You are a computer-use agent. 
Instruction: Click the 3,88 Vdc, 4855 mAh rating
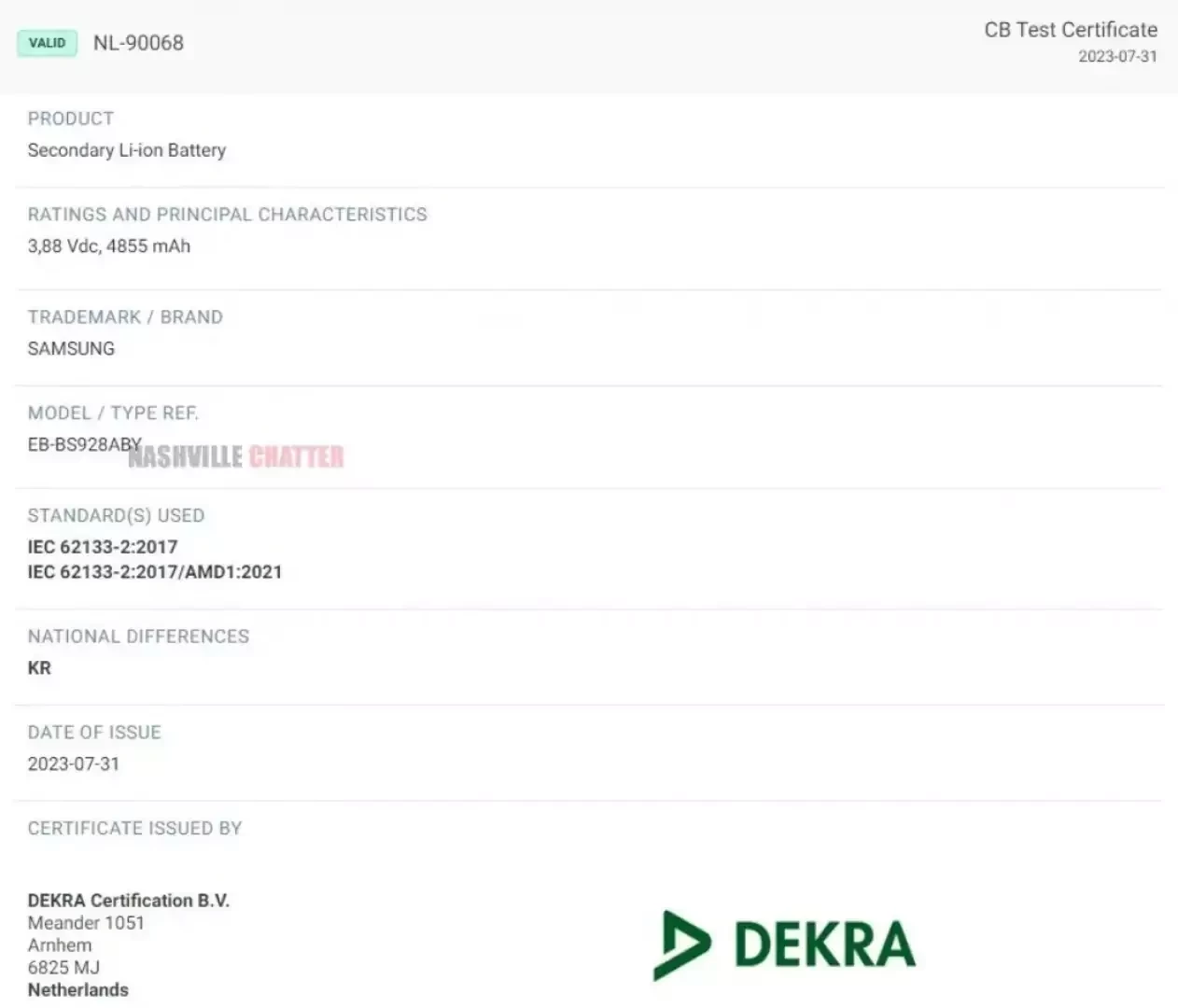tap(109, 246)
